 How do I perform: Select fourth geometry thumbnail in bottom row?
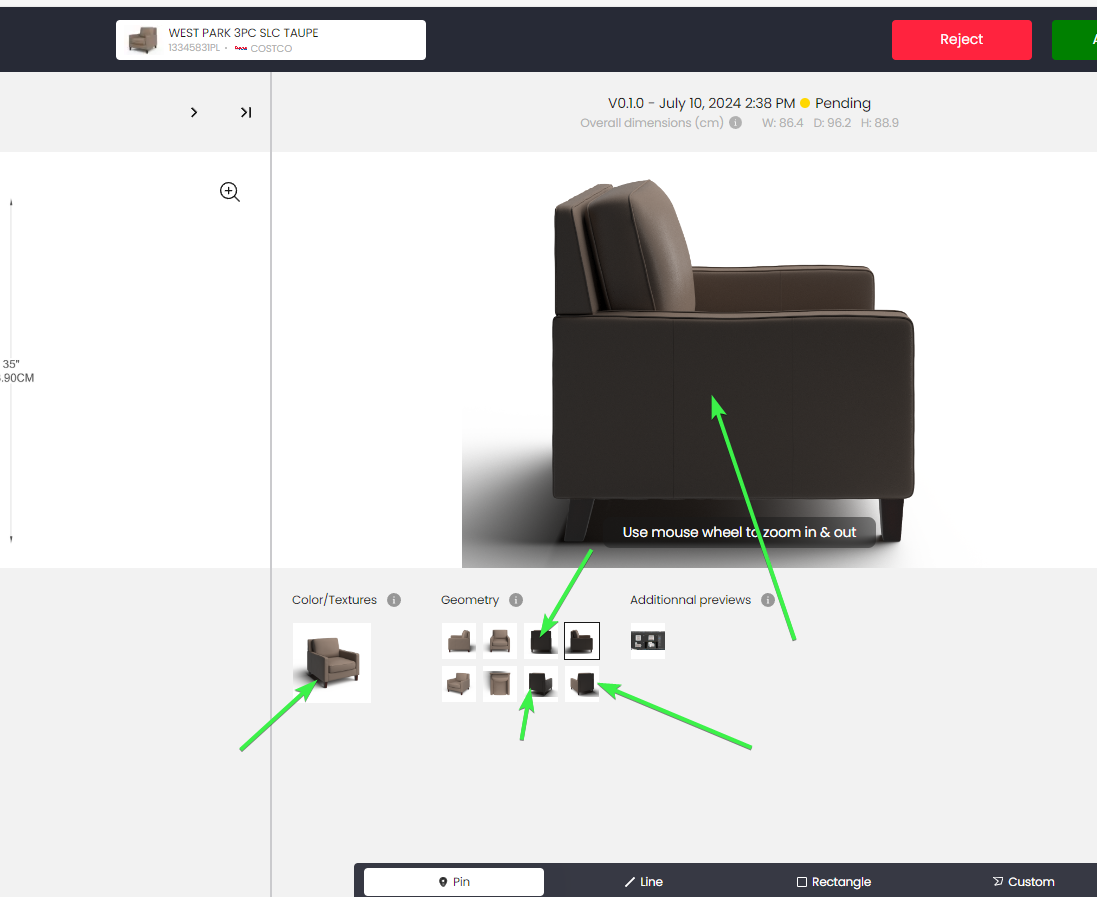coord(582,683)
